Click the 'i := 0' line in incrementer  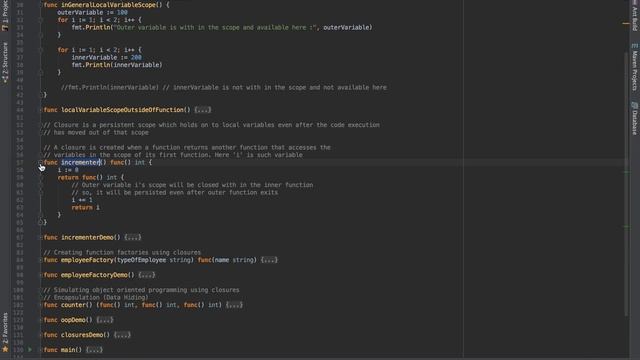point(68,170)
